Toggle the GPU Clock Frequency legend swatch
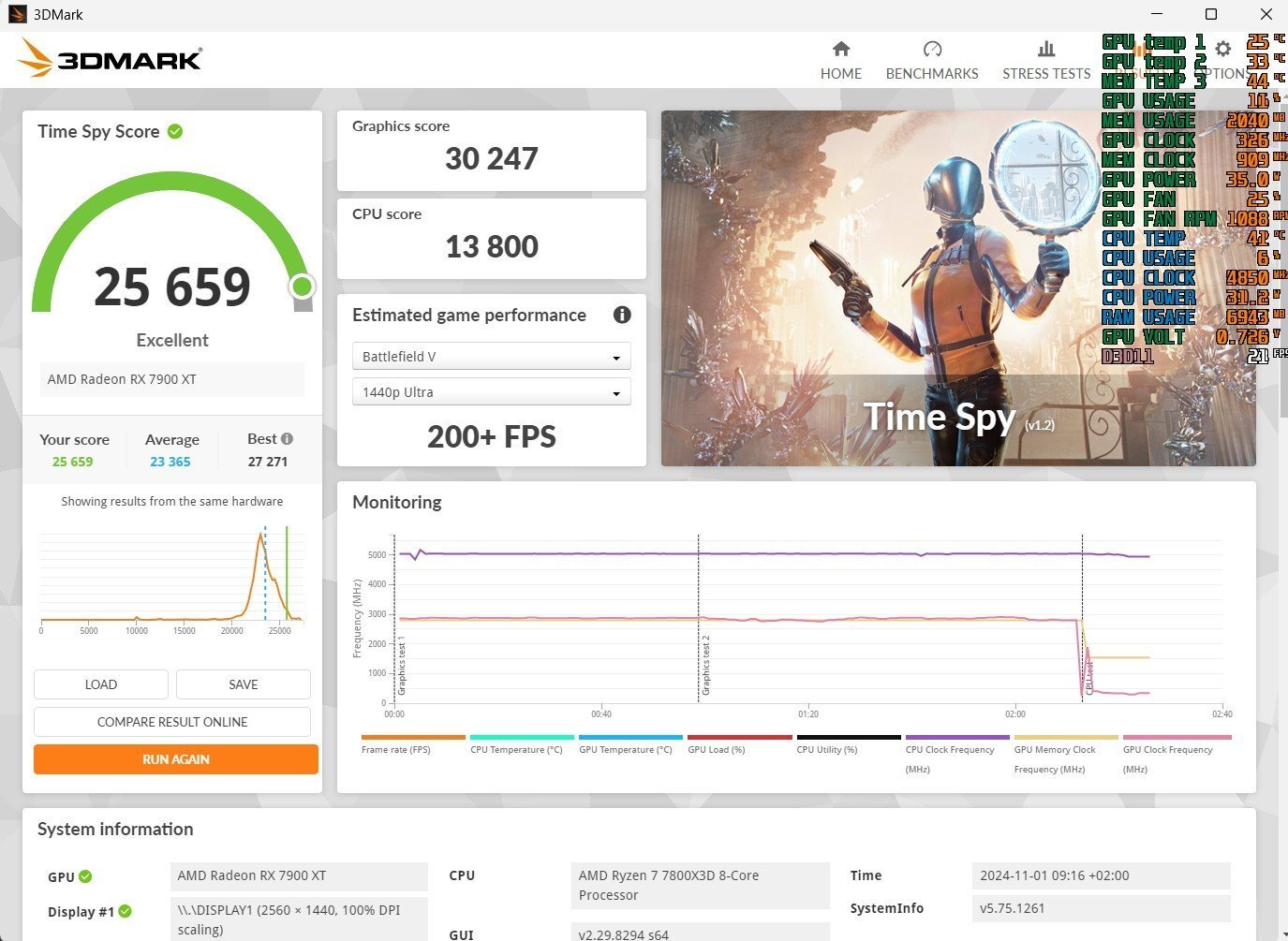The height and width of the screenshot is (941, 1288). [1176, 738]
